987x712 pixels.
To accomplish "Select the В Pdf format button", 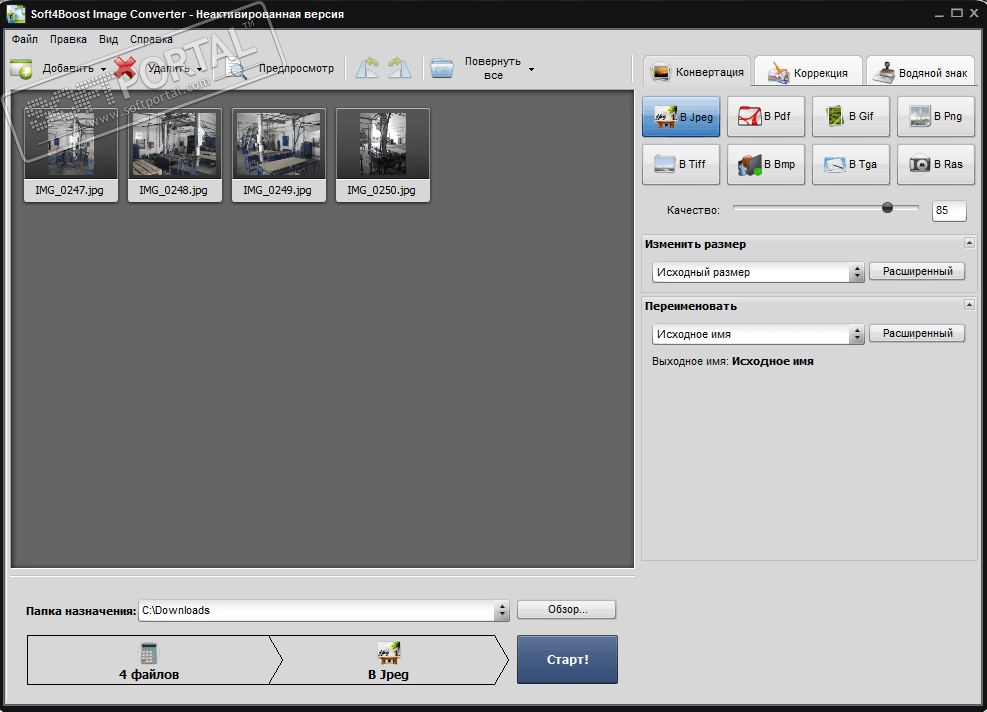I will pyautogui.click(x=765, y=116).
